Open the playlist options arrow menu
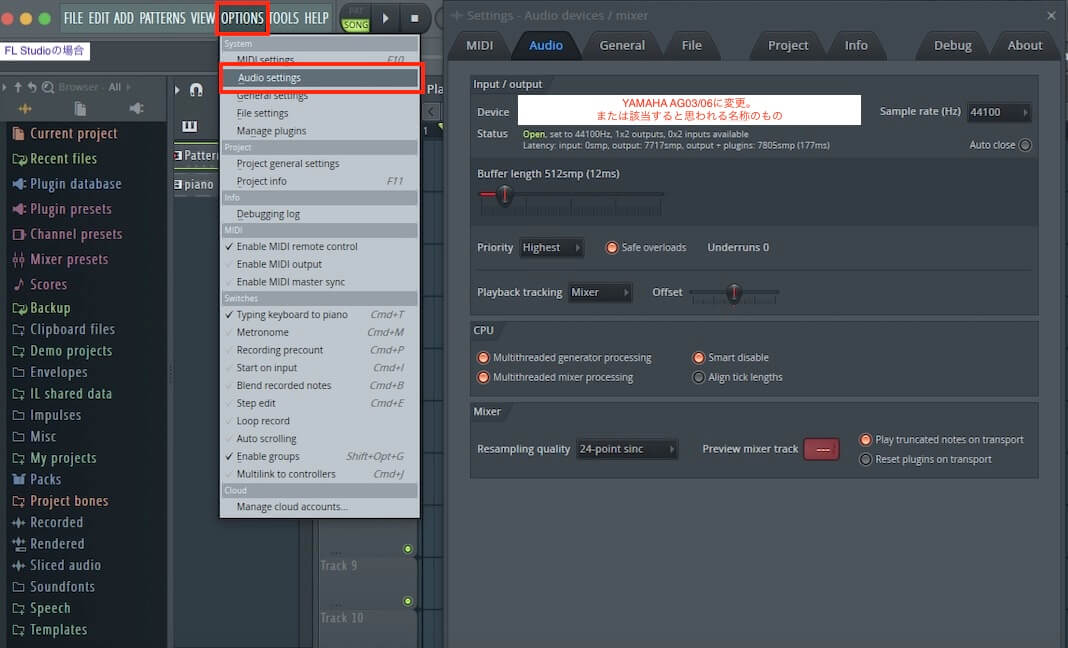This screenshot has height=648, width=1068. point(178,89)
